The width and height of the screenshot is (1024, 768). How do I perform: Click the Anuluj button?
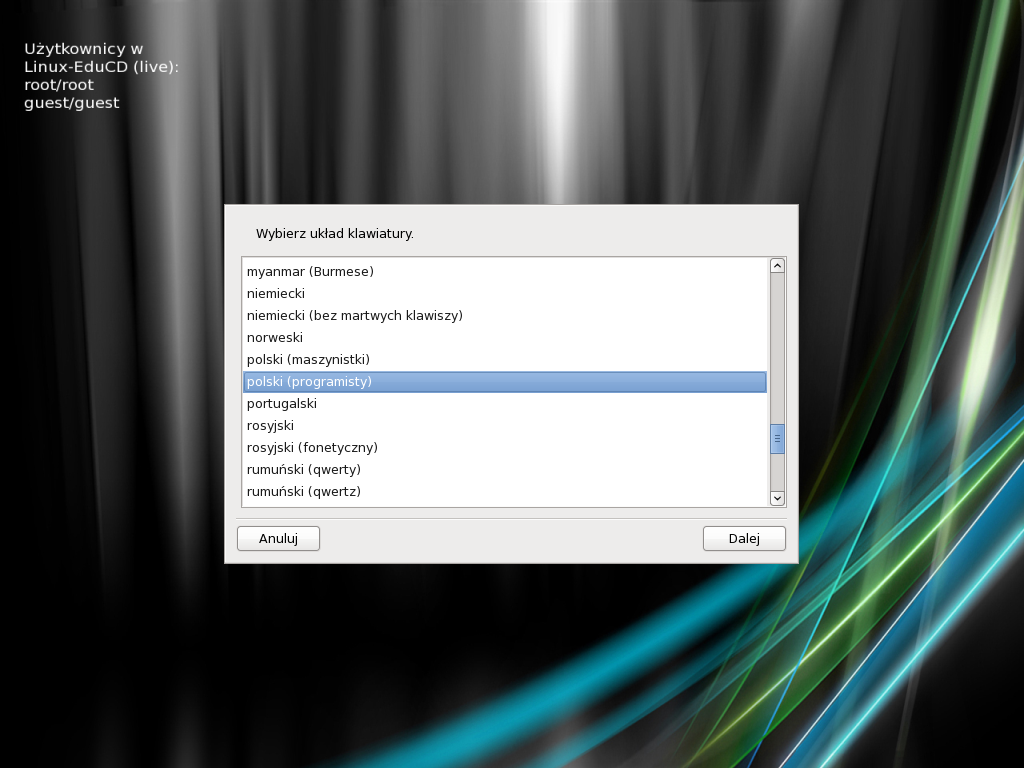[278, 539]
